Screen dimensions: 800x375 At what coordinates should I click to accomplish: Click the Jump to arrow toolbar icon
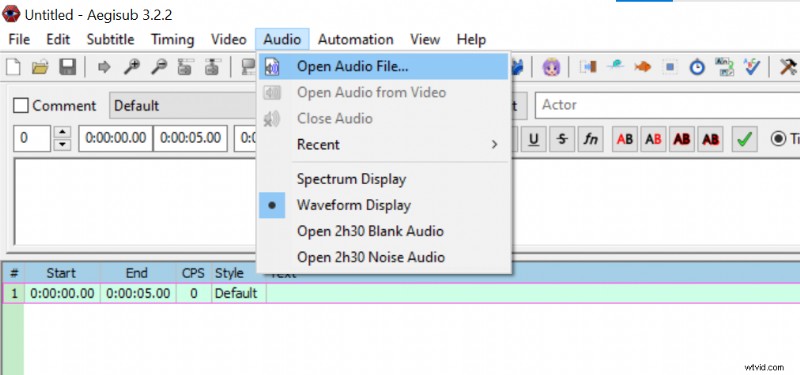pos(104,67)
